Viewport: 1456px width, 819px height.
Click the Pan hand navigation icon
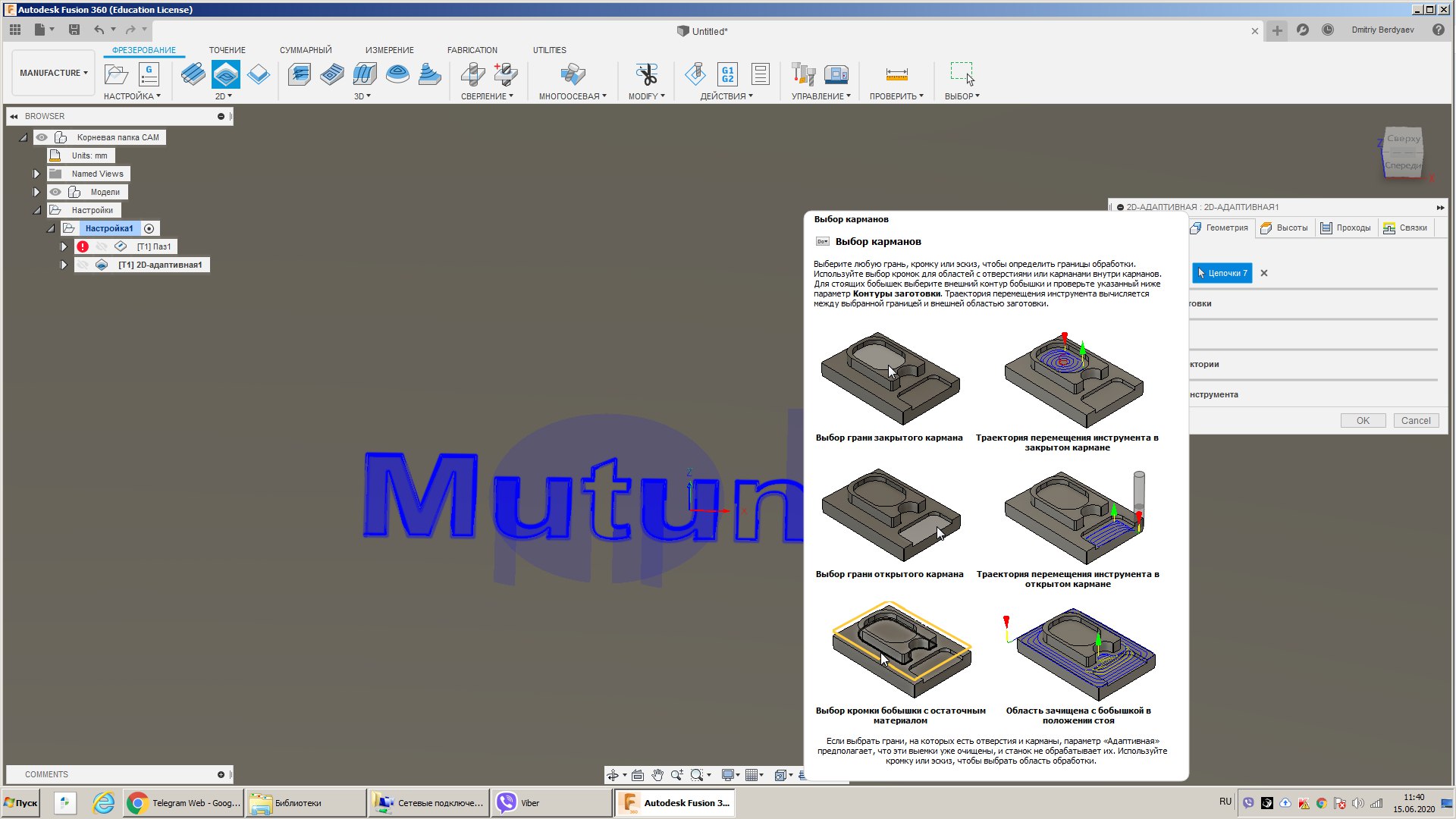coord(657,775)
